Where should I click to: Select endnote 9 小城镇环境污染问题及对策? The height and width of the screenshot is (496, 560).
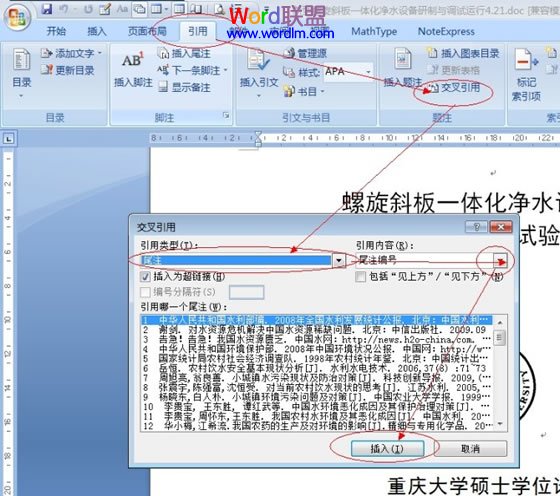pyautogui.click(x=316, y=397)
